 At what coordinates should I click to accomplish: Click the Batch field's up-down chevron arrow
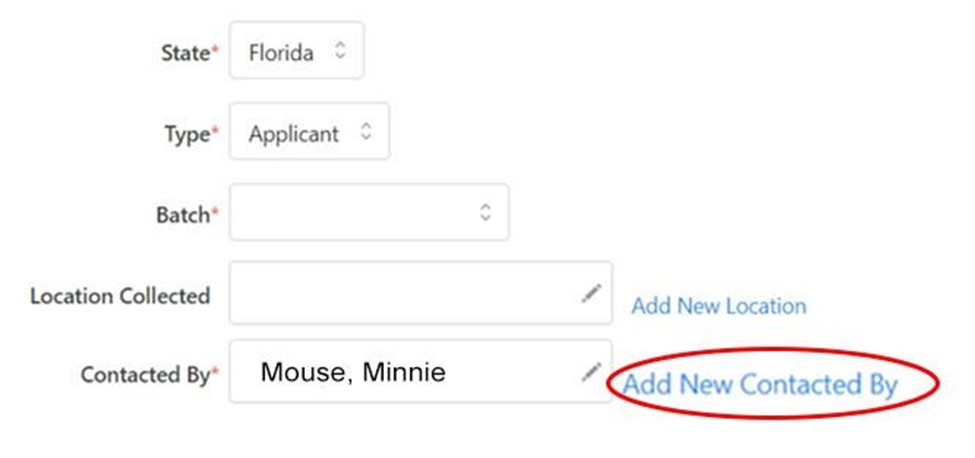click(x=485, y=212)
